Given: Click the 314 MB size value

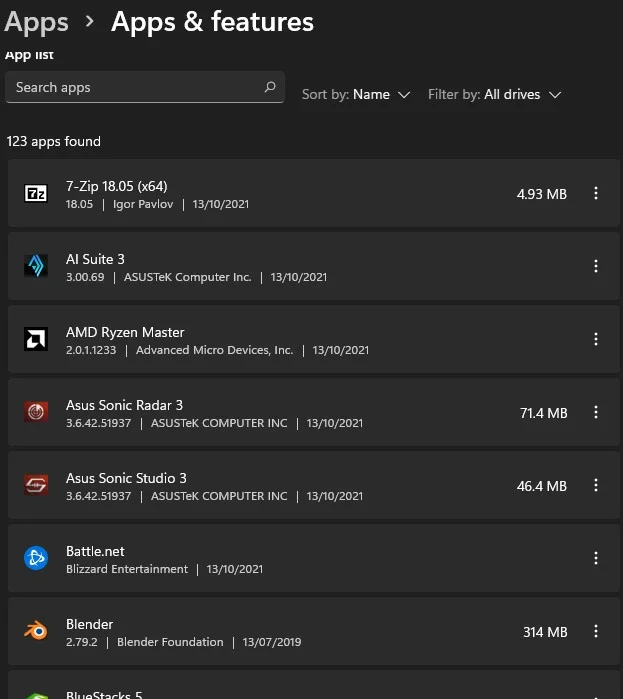Looking at the screenshot, I should [x=545, y=632].
